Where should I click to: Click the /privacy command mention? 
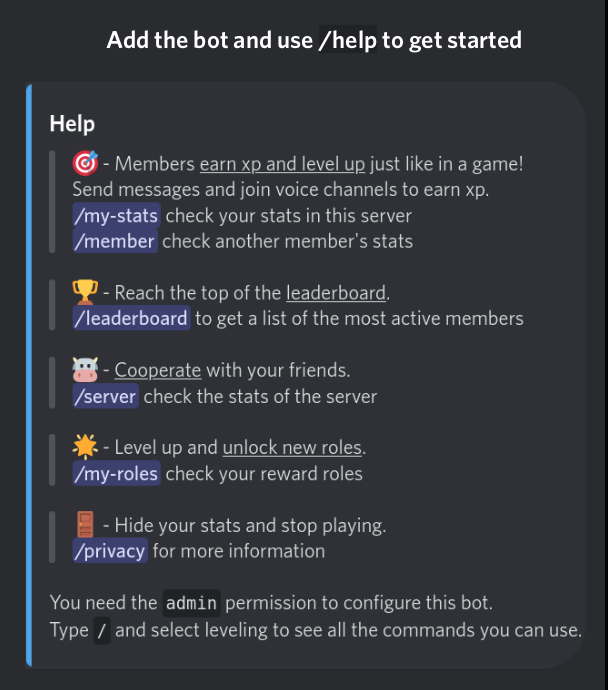[110, 550]
